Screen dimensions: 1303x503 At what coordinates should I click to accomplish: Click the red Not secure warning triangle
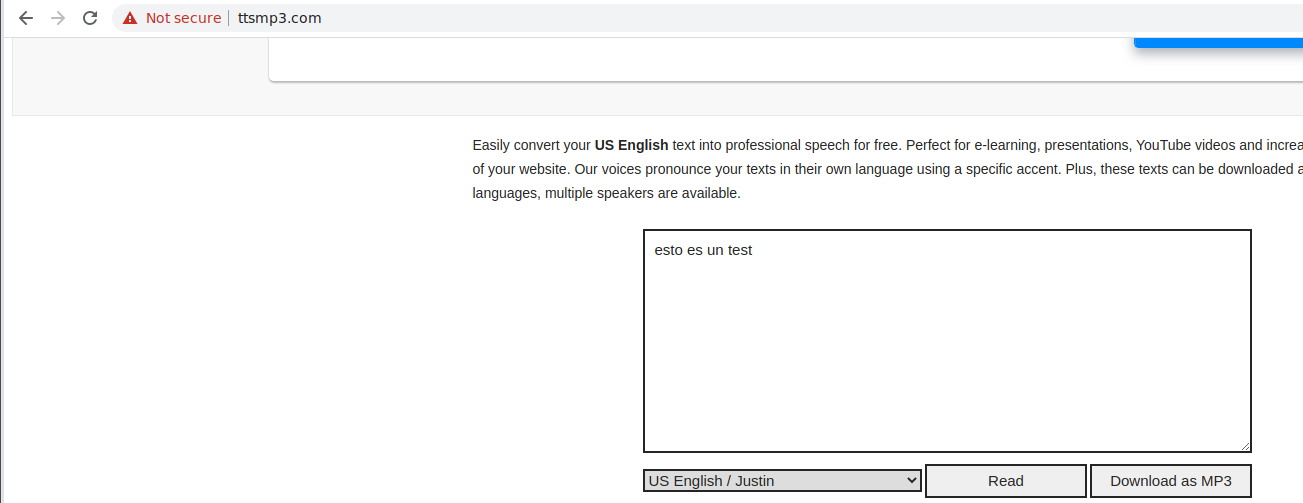130,18
